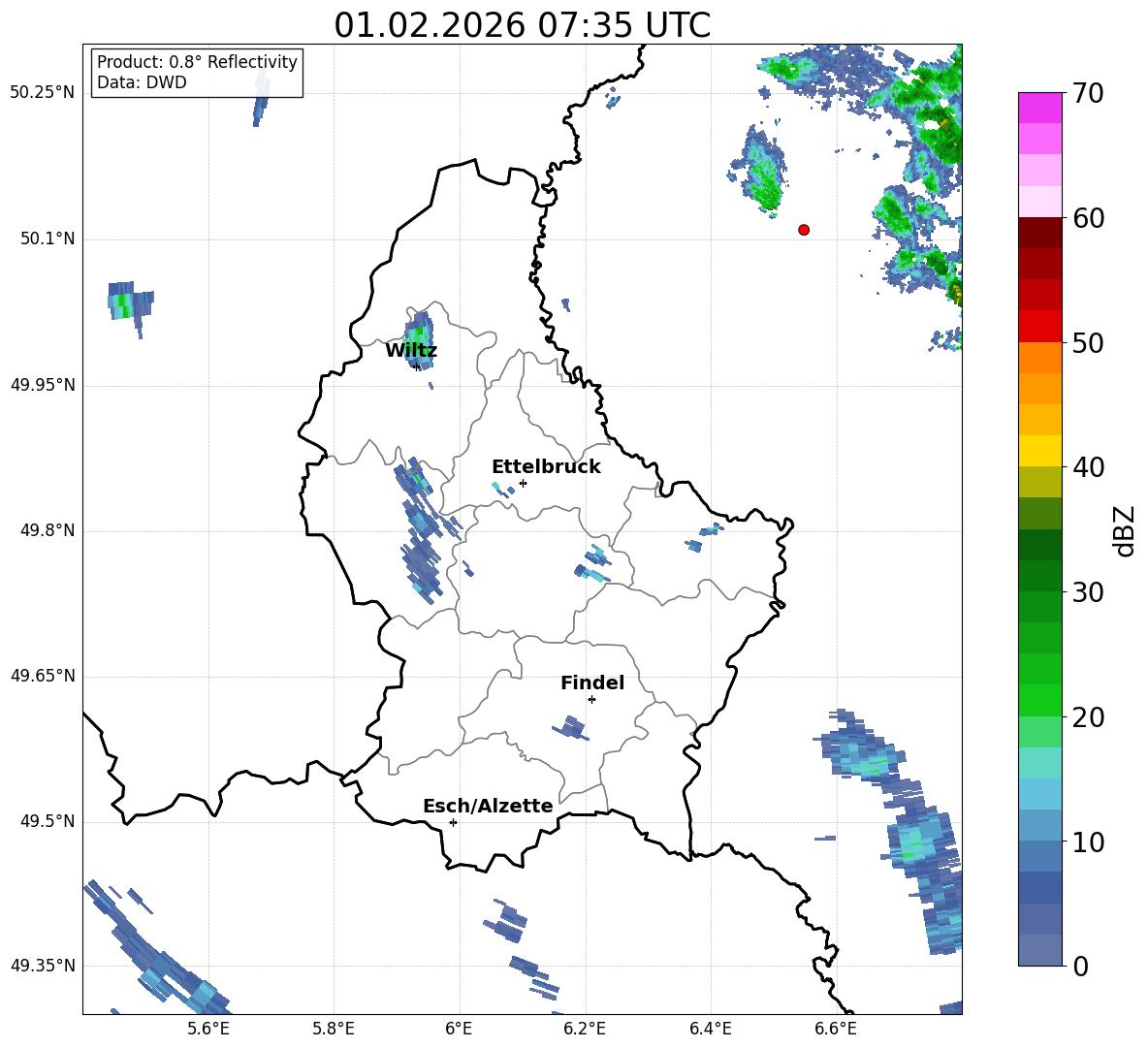Click the 50.25°N latitude tick label
Image resolution: width=1148 pixels, height=1048 pixels.
(43, 93)
